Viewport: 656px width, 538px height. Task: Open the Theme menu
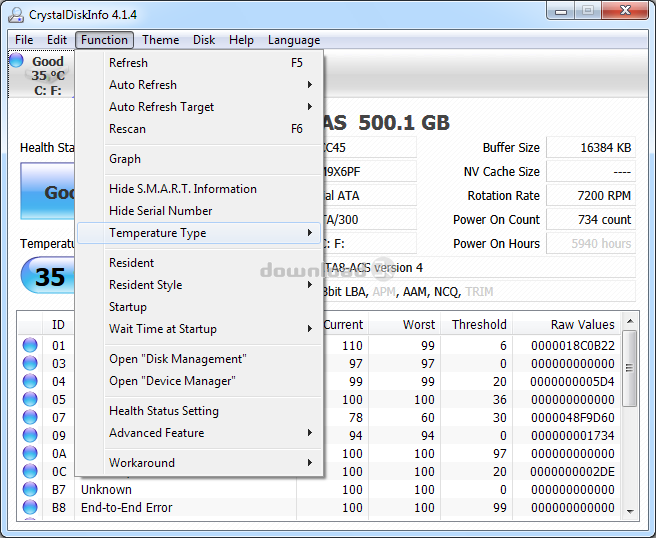[x=160, y=40]
